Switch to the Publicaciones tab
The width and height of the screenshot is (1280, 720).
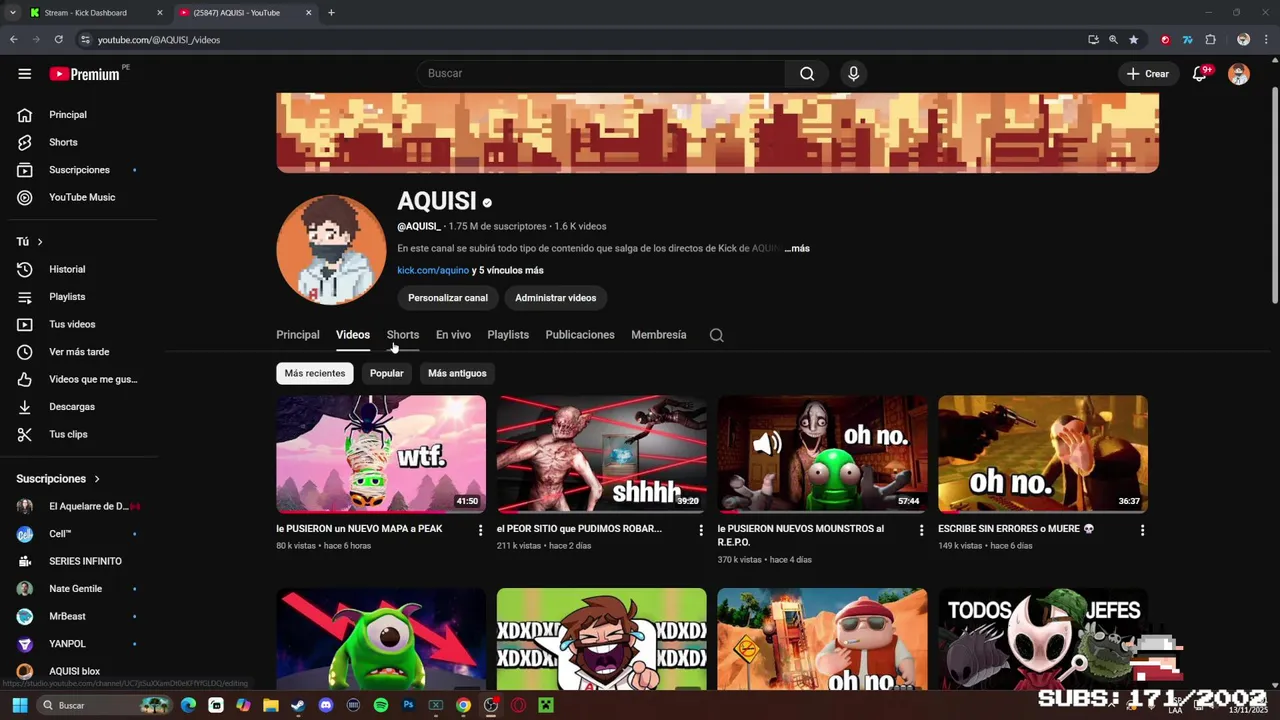coord(580,335)
